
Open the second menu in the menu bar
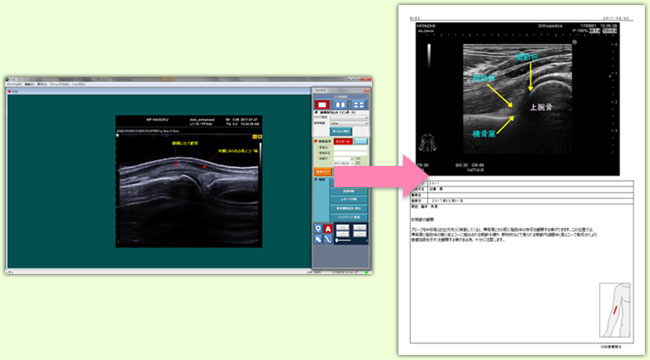(x=29, y=84)
